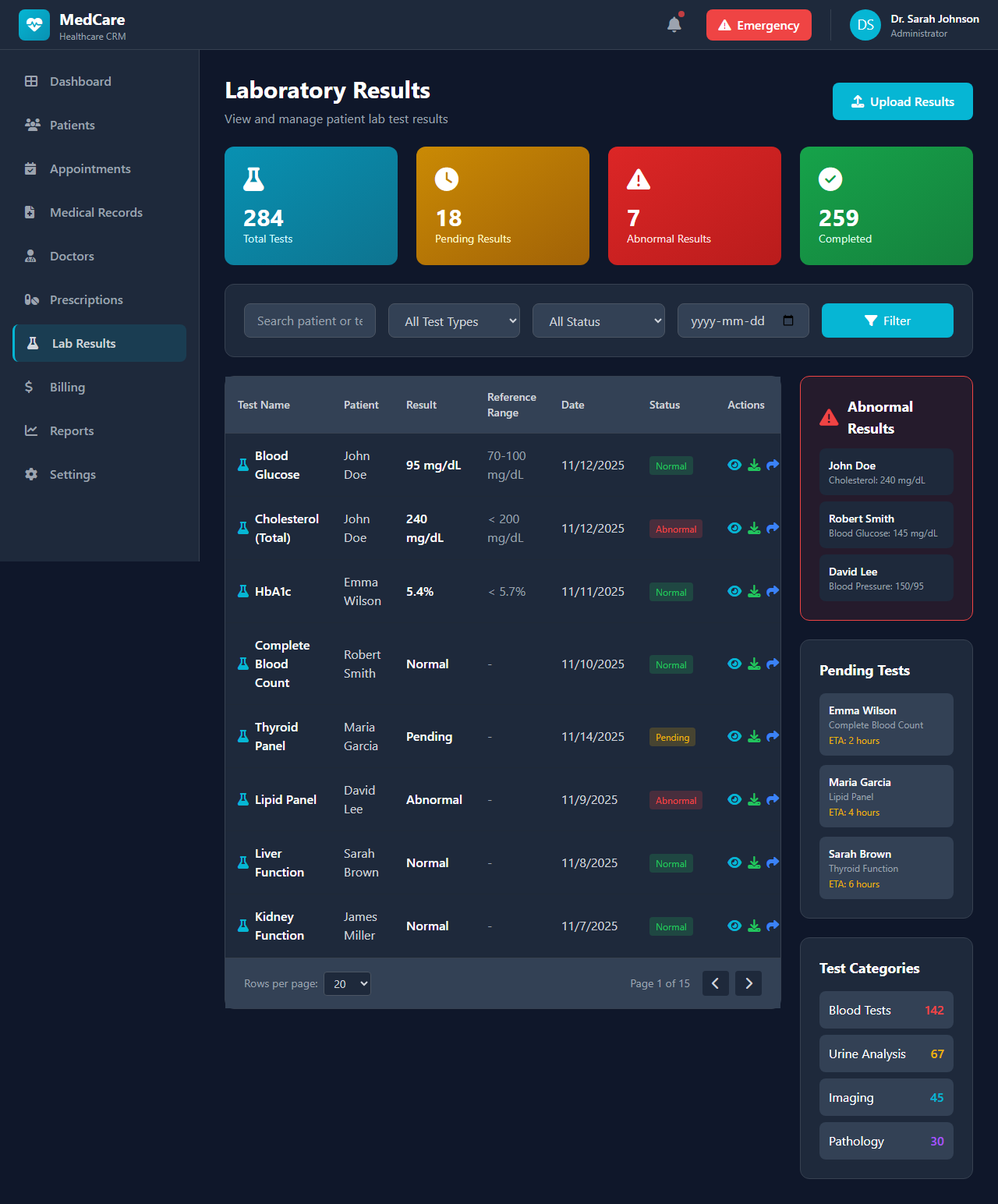This screenshot has width=998, height=1204.
Task: View the Liver Function result details
Action: [734, 863]
